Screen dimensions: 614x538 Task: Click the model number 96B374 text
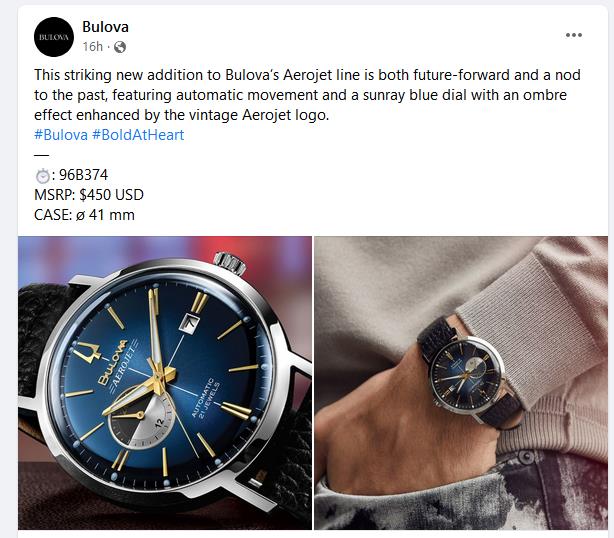point(83,175)
